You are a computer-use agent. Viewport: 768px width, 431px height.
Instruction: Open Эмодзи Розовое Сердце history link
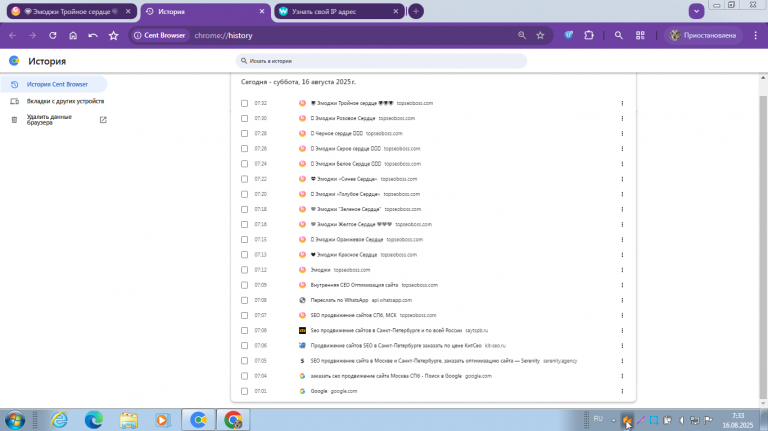point(343,119)
